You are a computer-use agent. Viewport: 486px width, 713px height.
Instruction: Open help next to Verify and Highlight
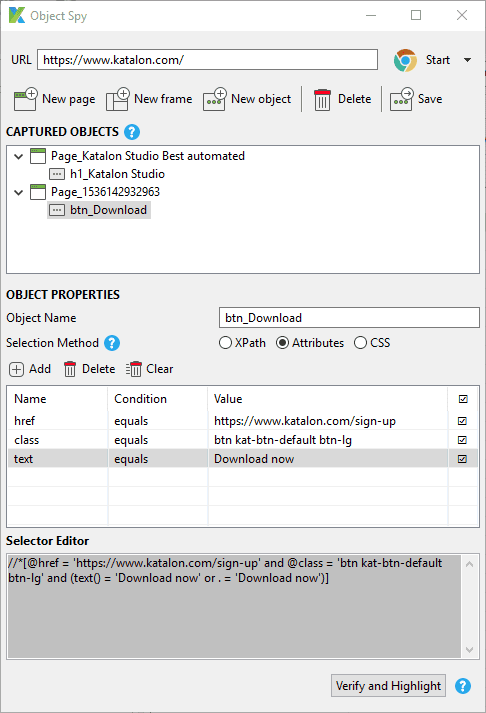[x=463, y=686]
